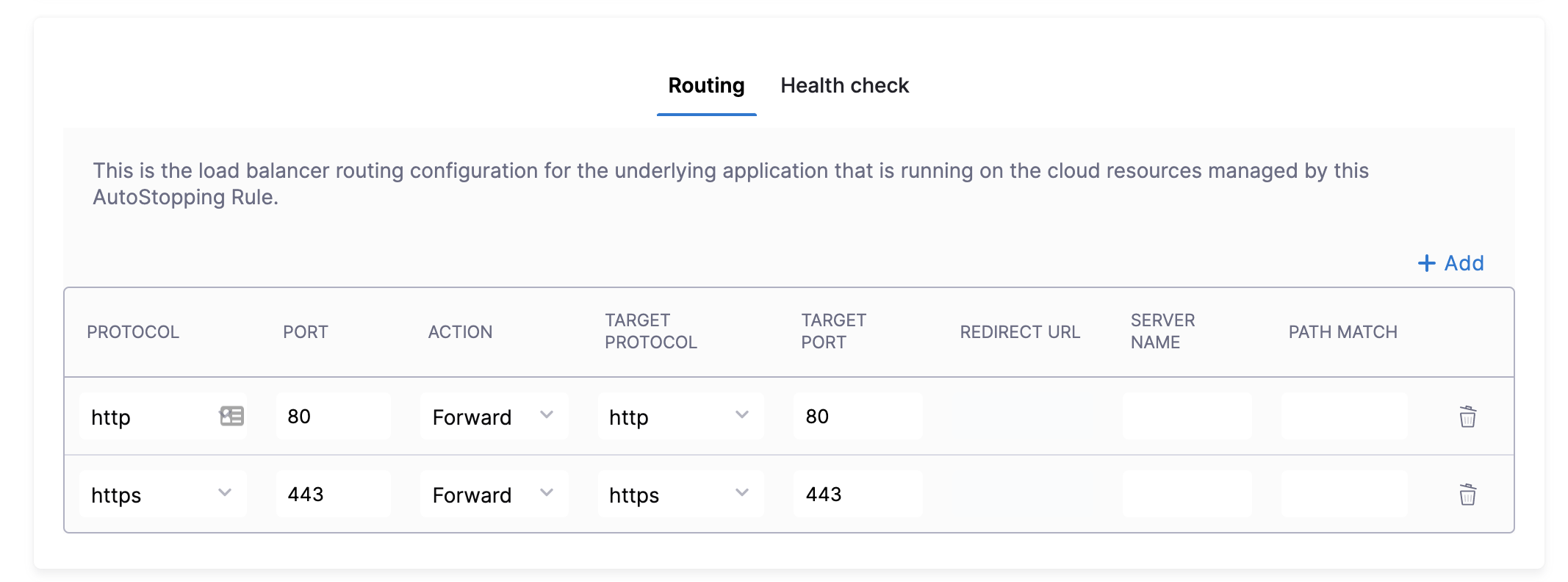1568x582 pixels.
Task: Click the plus icon beside Add
Action: point(1426,263)
